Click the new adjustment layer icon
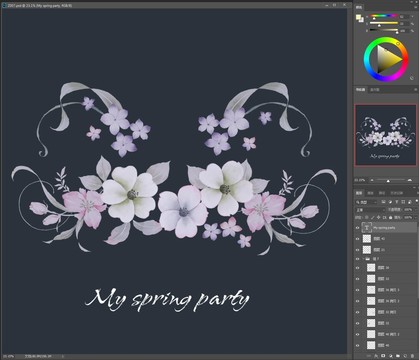 pos(391,356)
